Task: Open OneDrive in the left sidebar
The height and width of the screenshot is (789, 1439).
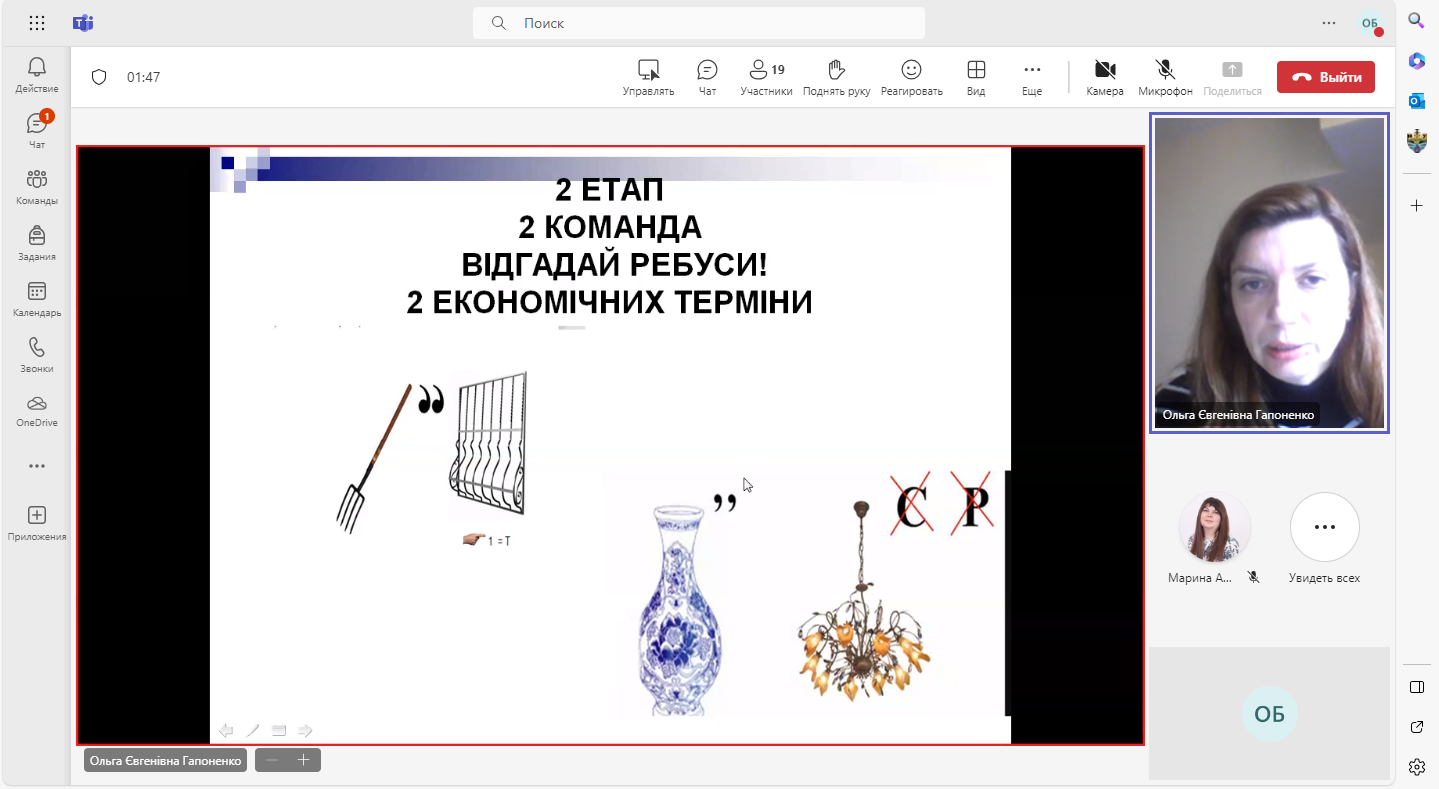Action: [x=37, y=411]
